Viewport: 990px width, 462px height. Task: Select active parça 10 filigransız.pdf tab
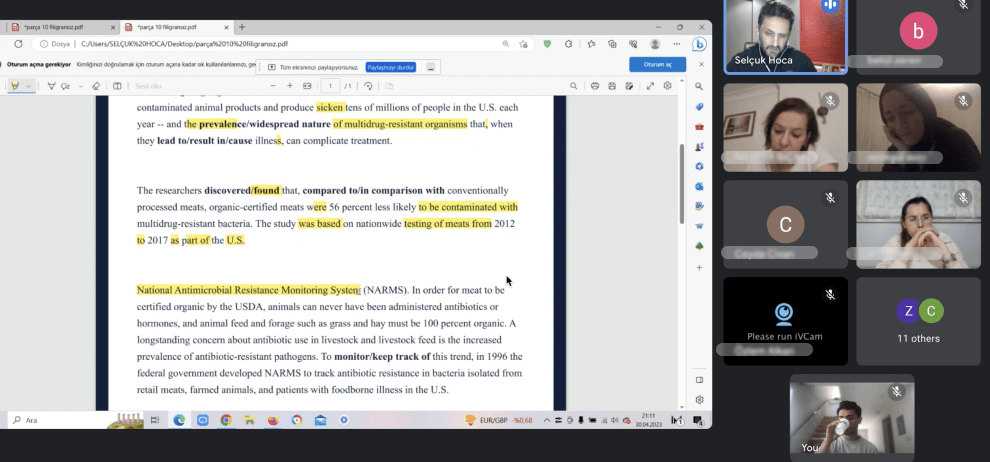(x=176, y=27)
